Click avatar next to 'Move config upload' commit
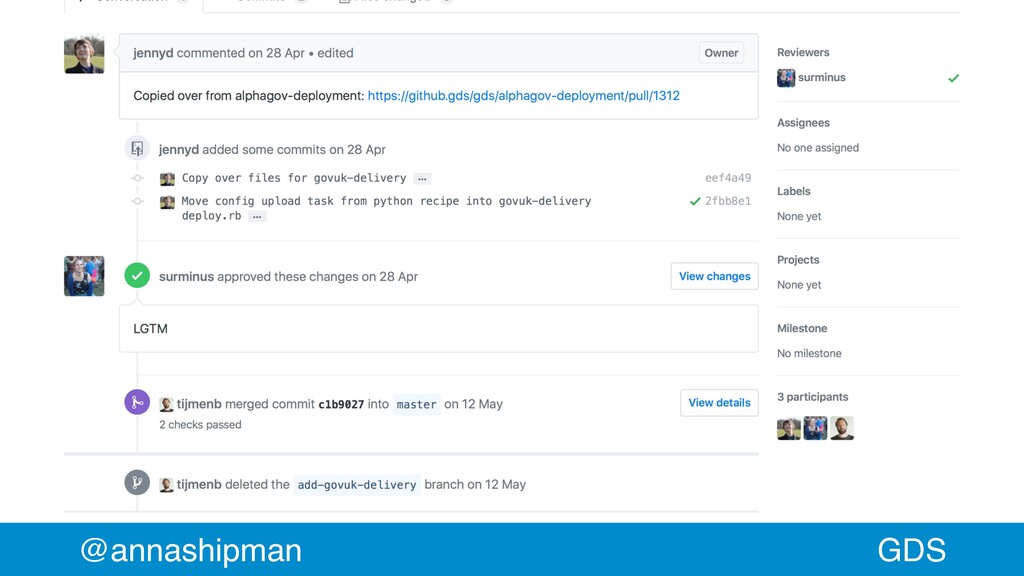Viewport: 1024px width, 576px height. tap(167, 202)
